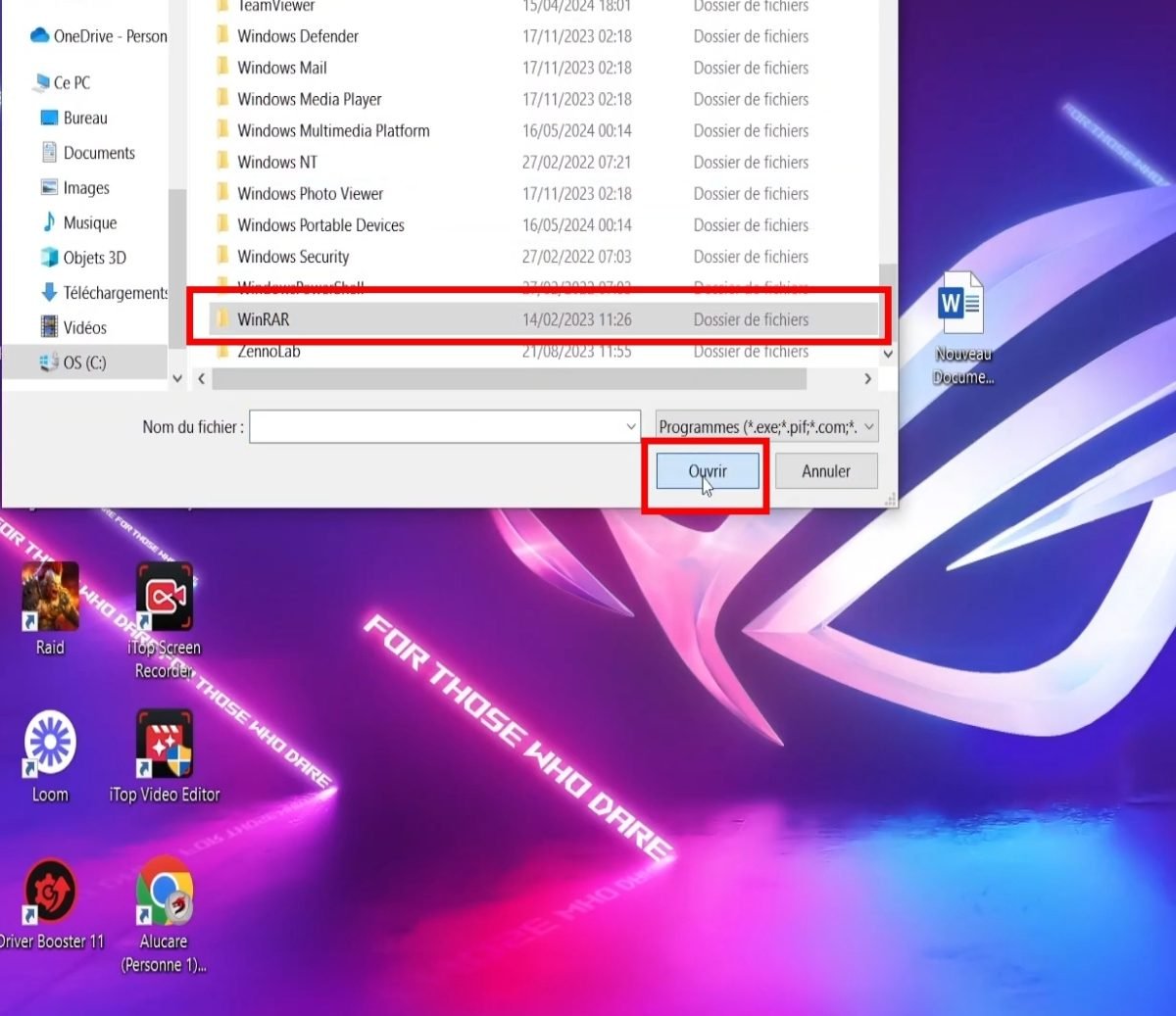Click inside the Nom du fichier field
Viewport: 1176px width, 1016px height.
pos(436,426)
